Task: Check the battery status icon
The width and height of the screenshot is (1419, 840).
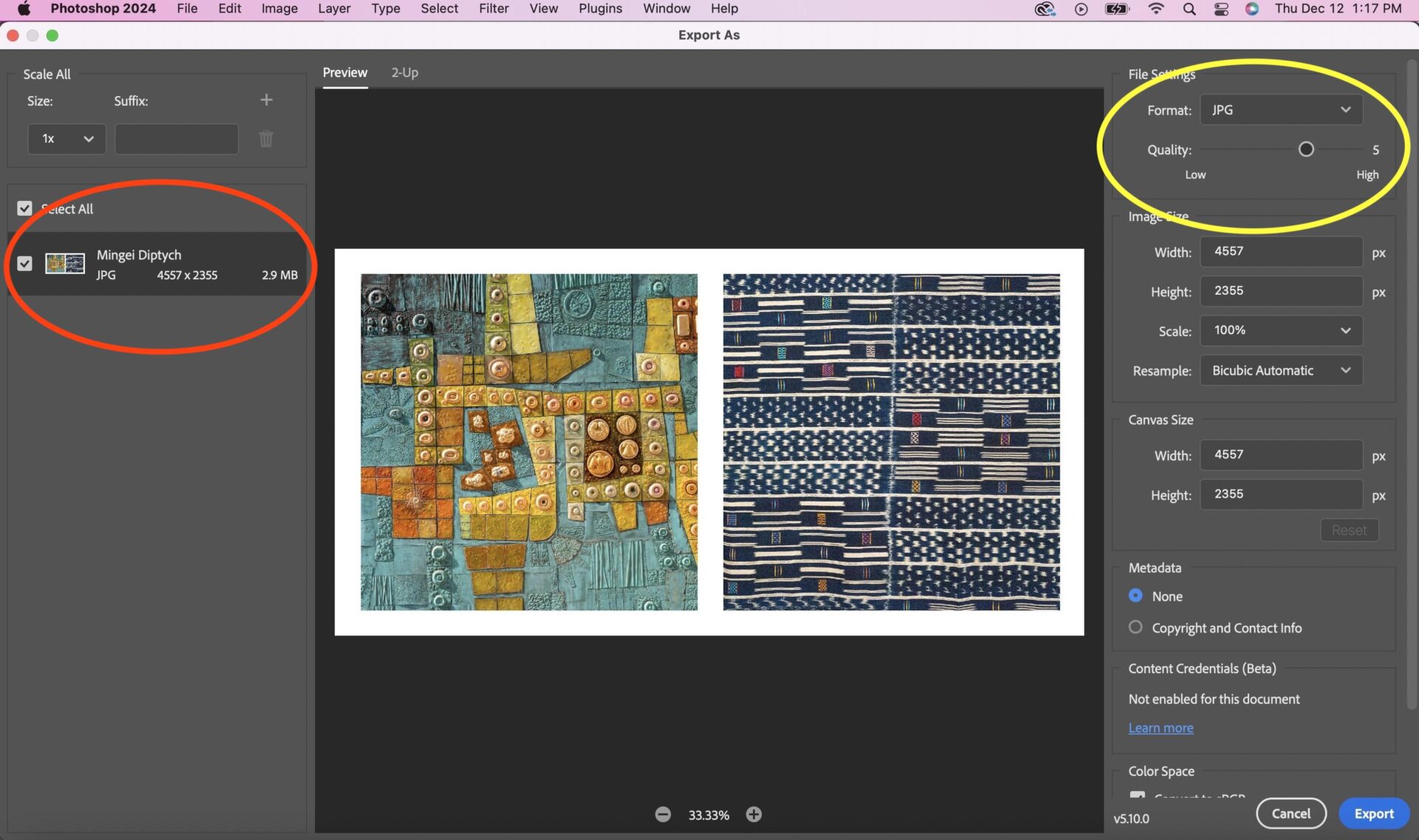Action: 1117,9
